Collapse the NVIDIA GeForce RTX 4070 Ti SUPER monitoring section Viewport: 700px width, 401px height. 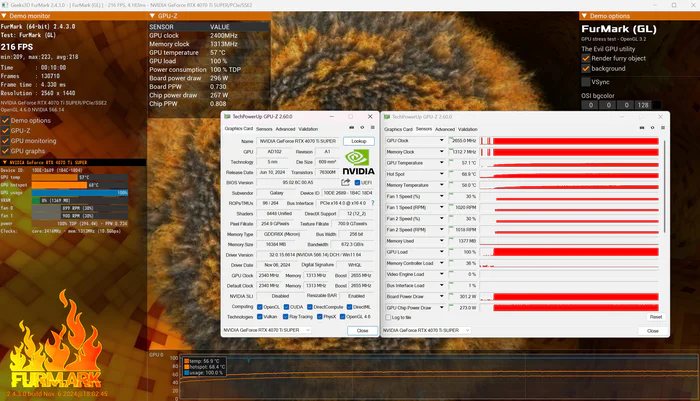(x=5, y=163)
